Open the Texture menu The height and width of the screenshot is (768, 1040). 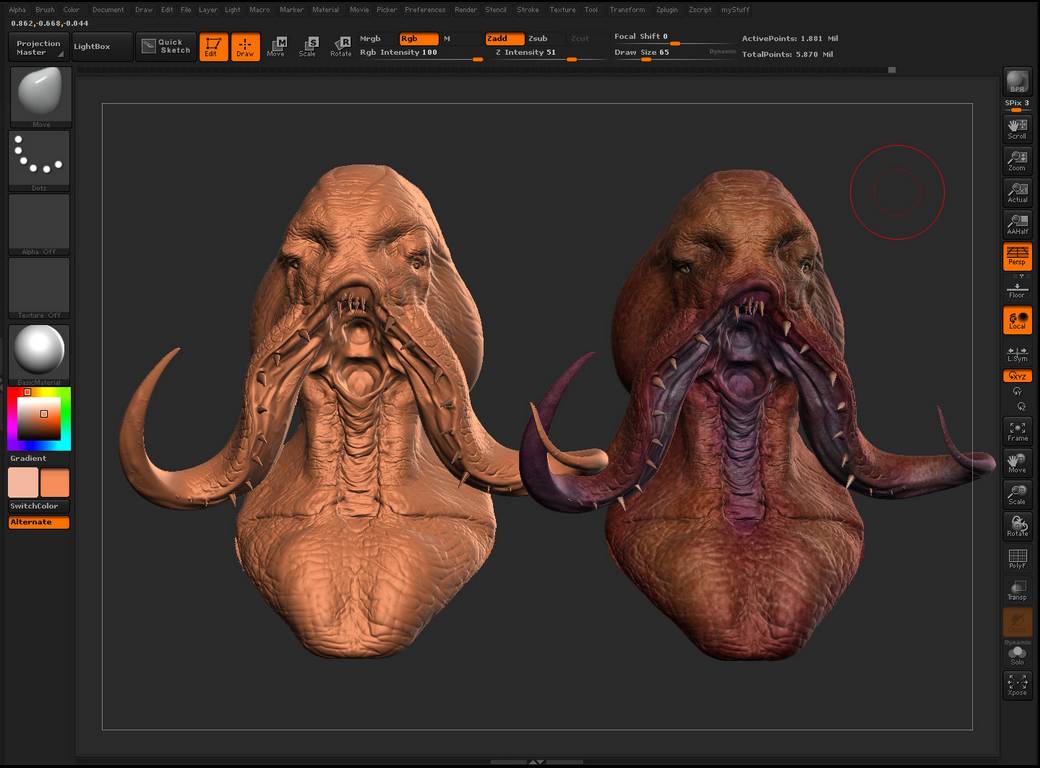pos(562,9)
